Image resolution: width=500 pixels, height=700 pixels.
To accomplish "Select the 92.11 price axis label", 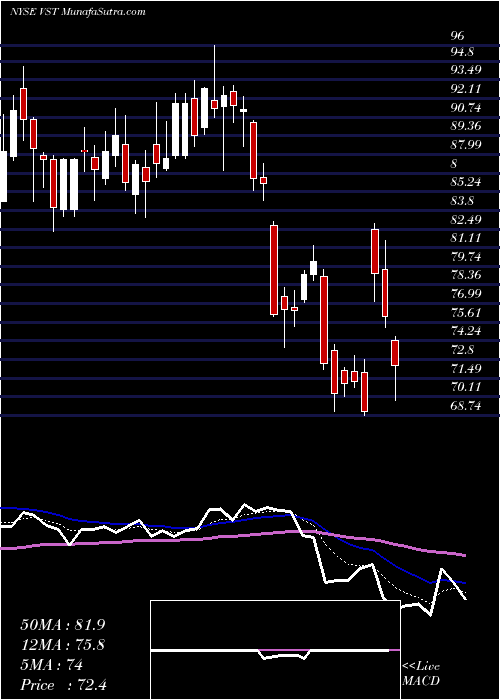I will tap(466, 89).
